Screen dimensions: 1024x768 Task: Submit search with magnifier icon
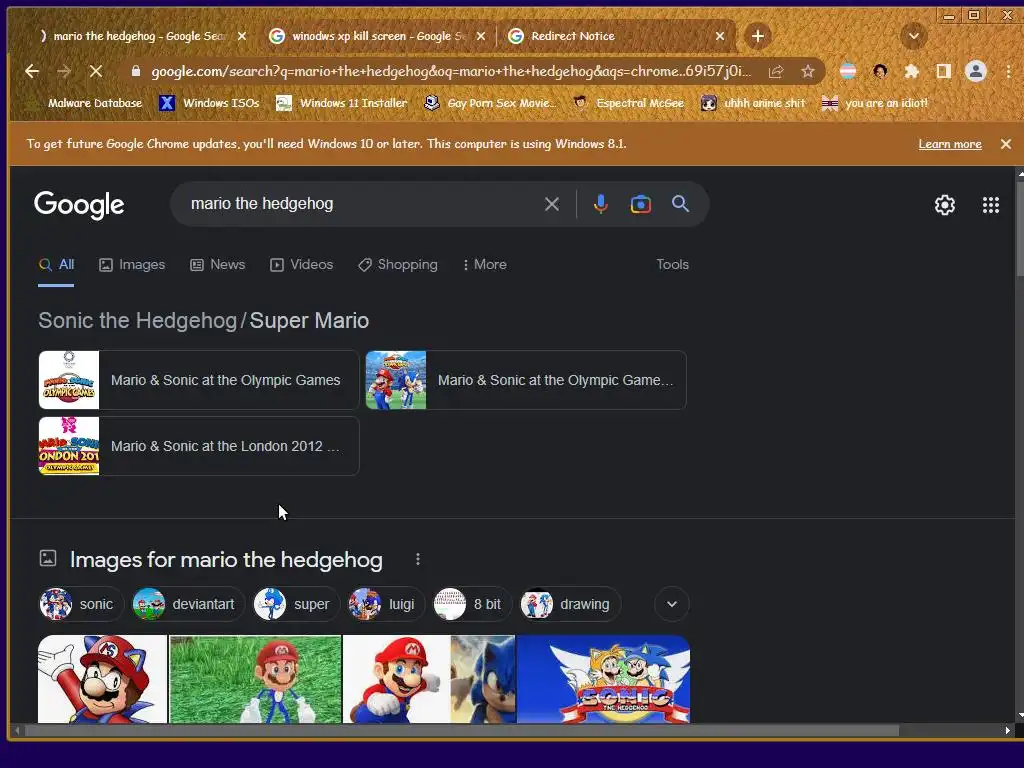(x=680, y=204)
